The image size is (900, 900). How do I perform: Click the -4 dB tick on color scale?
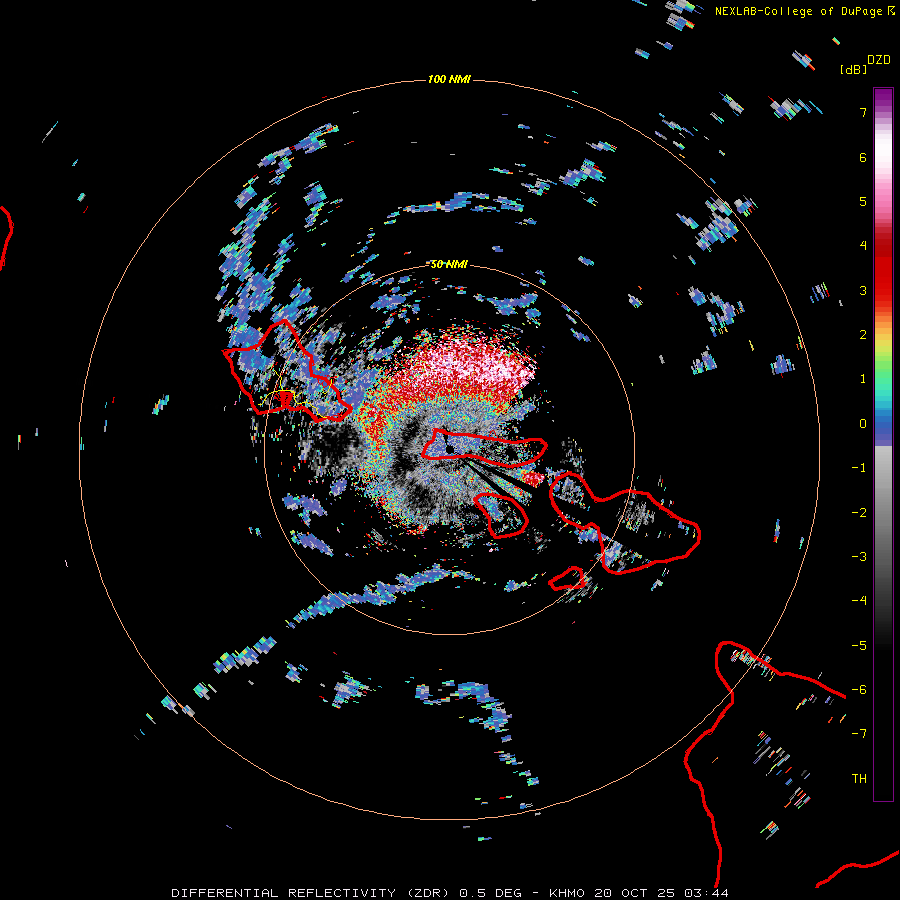[859, 601]
